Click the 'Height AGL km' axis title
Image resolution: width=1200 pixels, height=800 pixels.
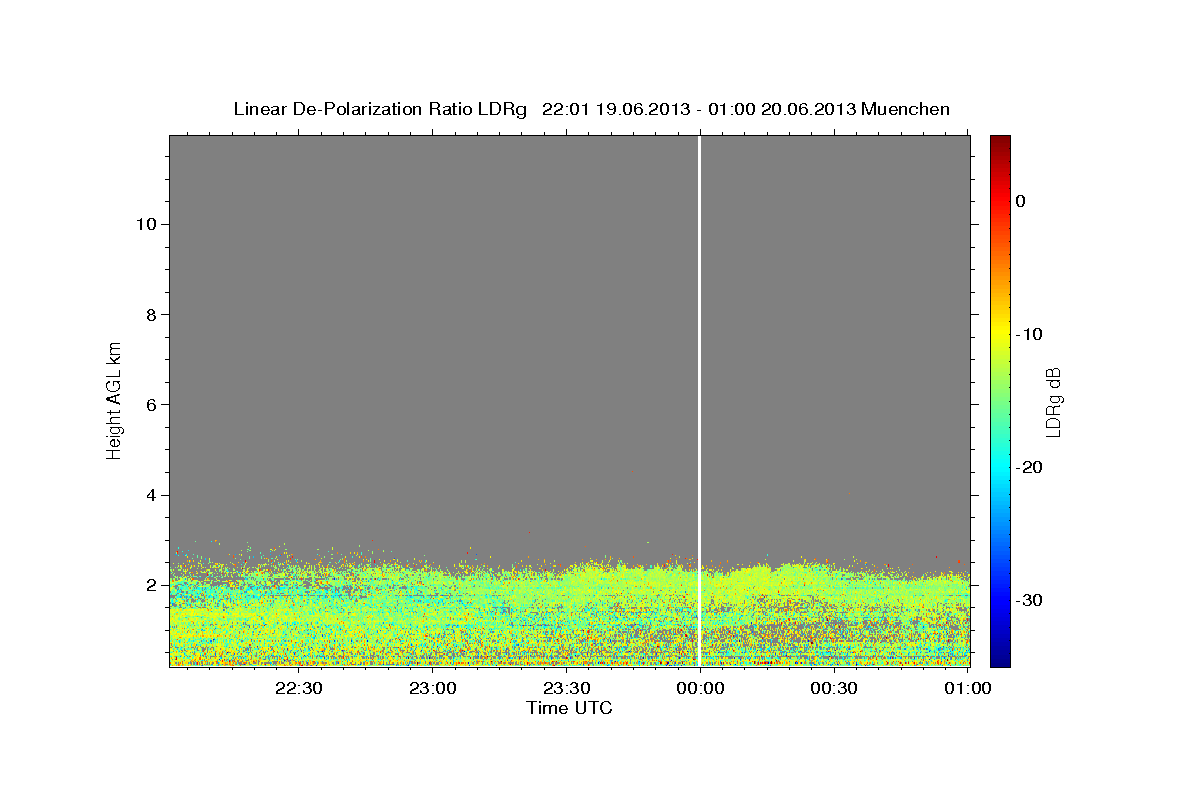pyautogui.click(x=115, y=399)
